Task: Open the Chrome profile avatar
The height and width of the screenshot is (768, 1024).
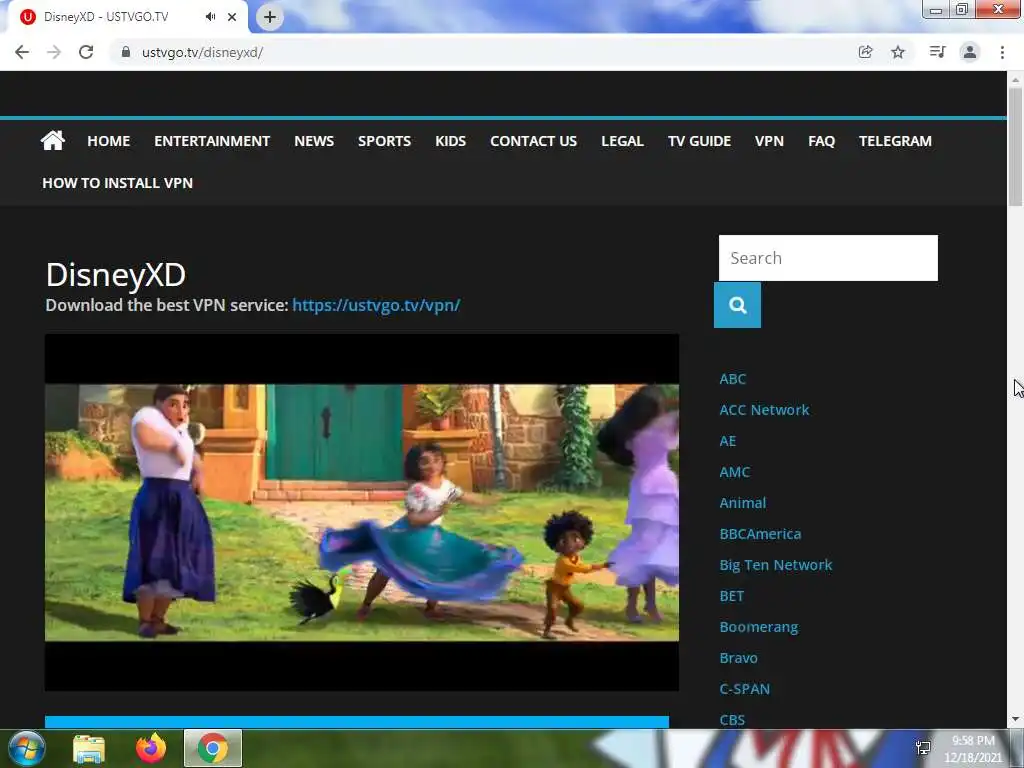Action: (x=970, y=52)
